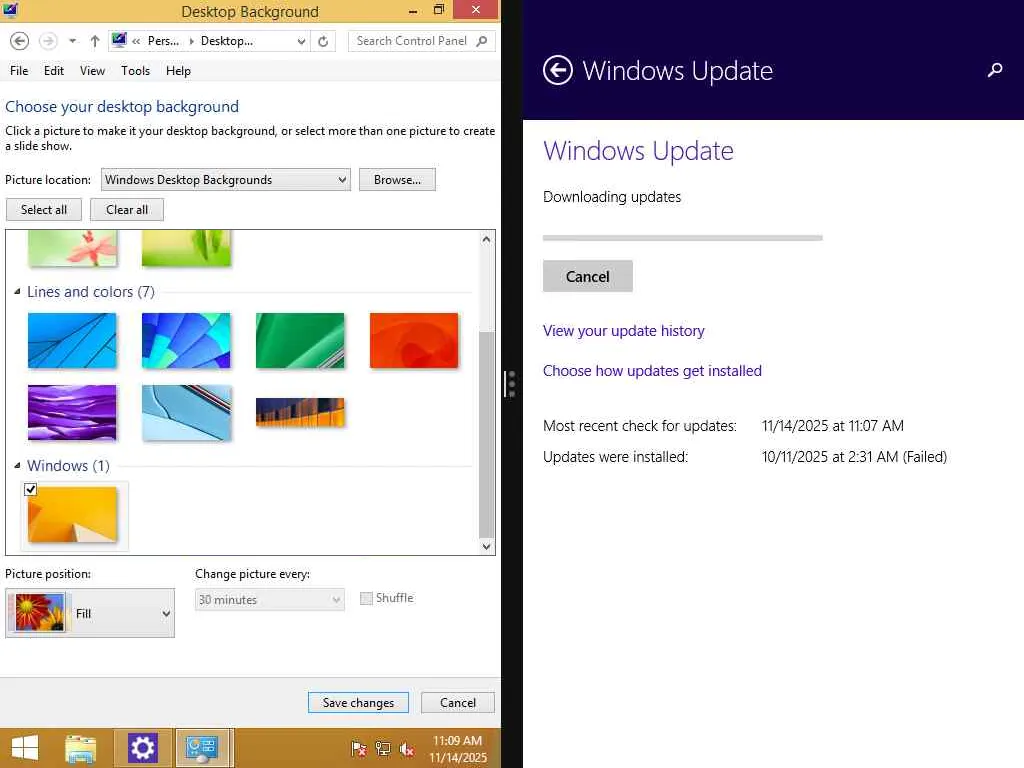Viewport: 1024px width, 768px height.
Task: Open Choose how updates get installed
Action: (x=652, y=370)
